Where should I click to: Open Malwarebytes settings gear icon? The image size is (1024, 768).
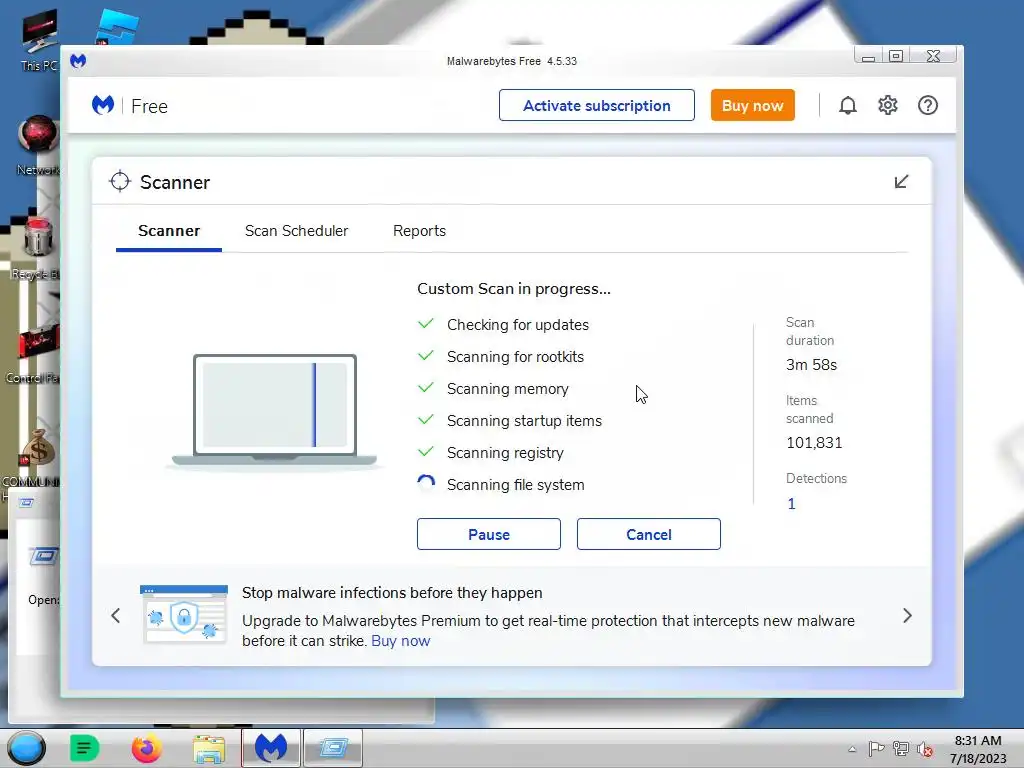pos(888,105)
